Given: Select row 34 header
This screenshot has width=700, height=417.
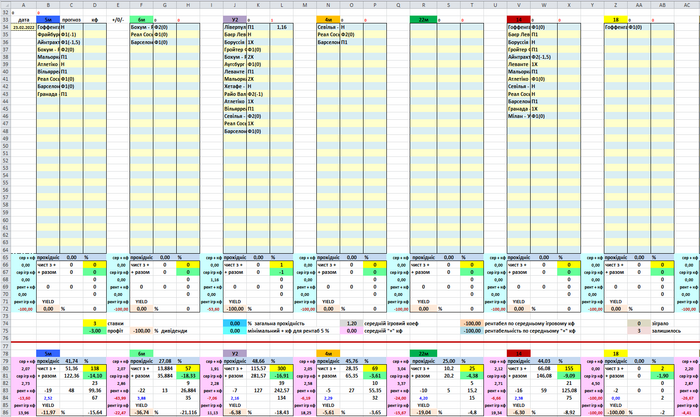Looking at the screenshot, I should (x=5, y=27).
